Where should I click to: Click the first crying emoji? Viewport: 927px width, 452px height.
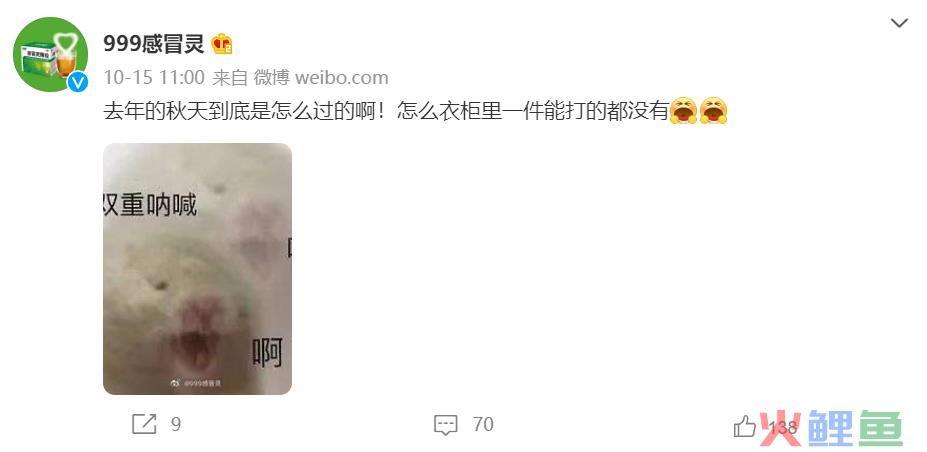pos(683,110)
